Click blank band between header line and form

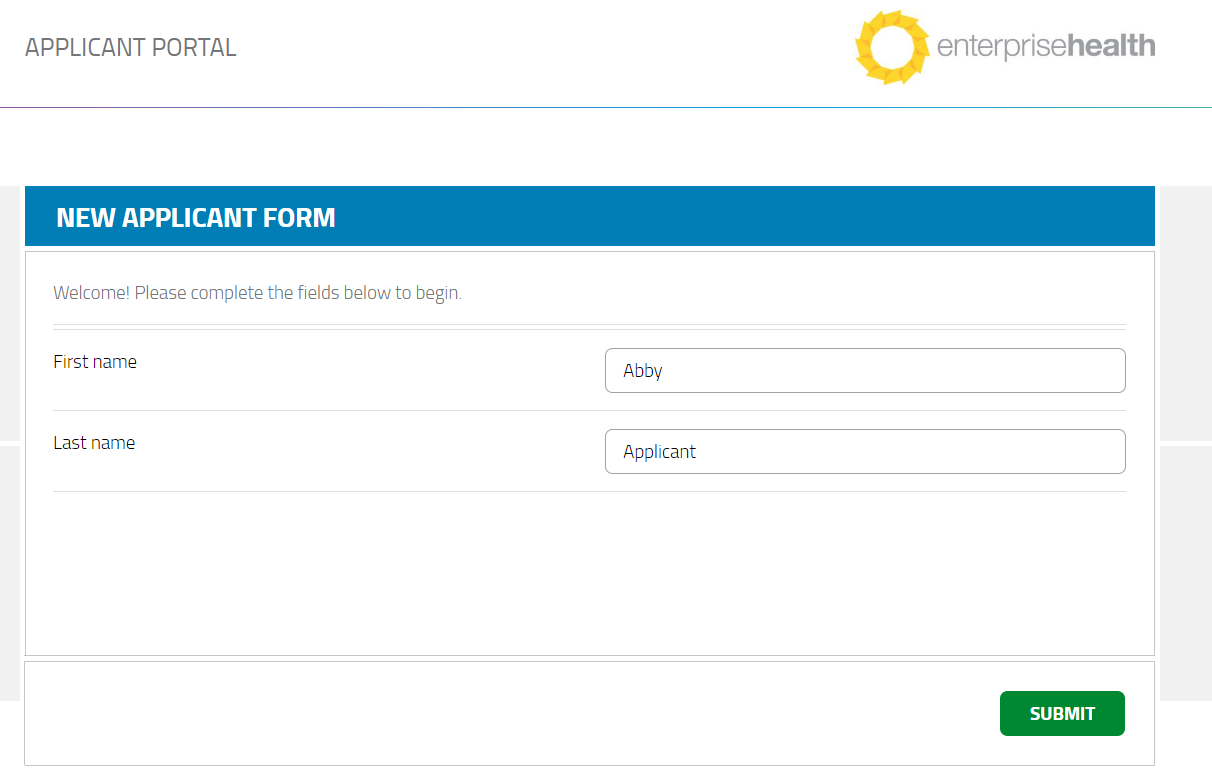(x=600, y=146)
